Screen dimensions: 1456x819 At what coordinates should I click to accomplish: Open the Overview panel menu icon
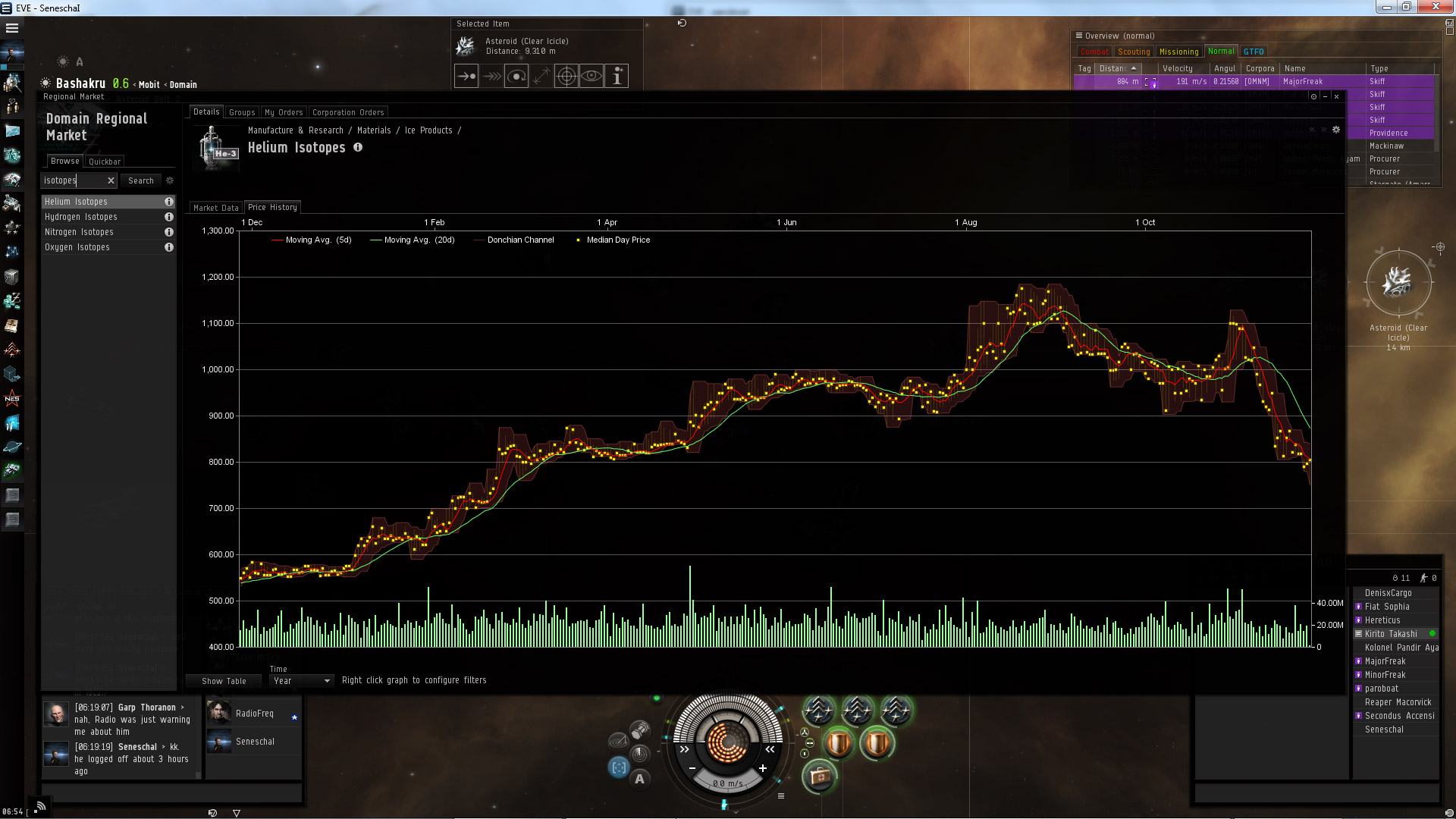1078,36
